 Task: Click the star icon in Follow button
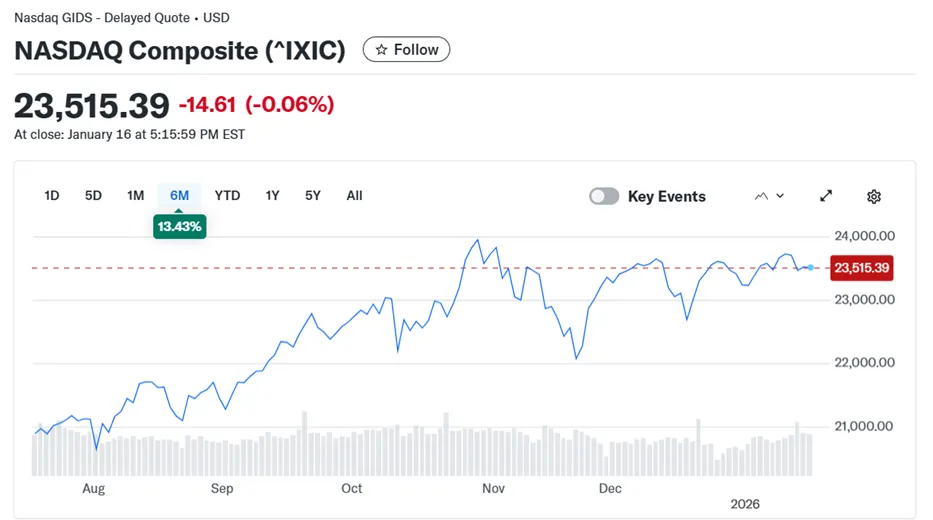tap(381, 50)
